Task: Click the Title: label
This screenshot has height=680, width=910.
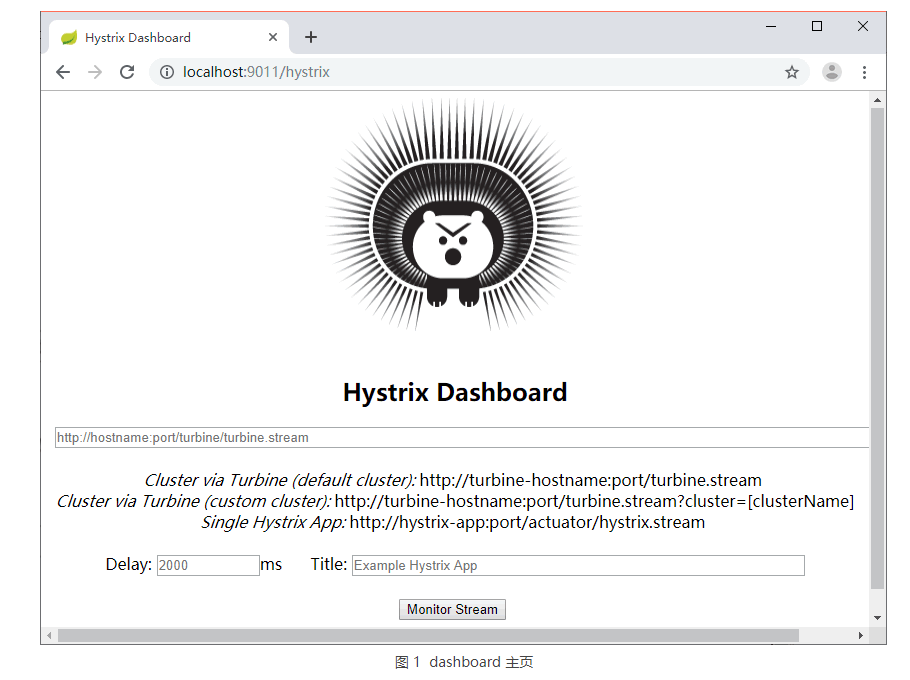Action: (328, 564)
